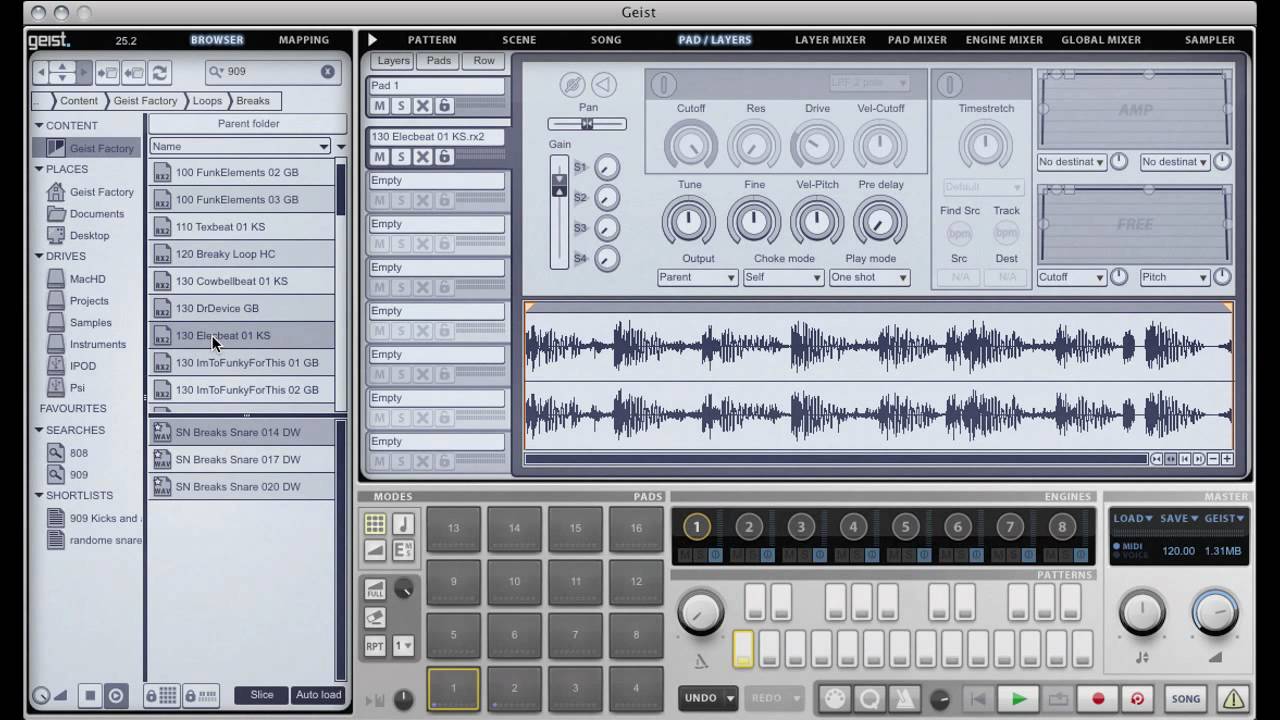Screen dimensions: 1280x720
Task: Switch to the MAPPING tab
Action: tap(304, 40)
